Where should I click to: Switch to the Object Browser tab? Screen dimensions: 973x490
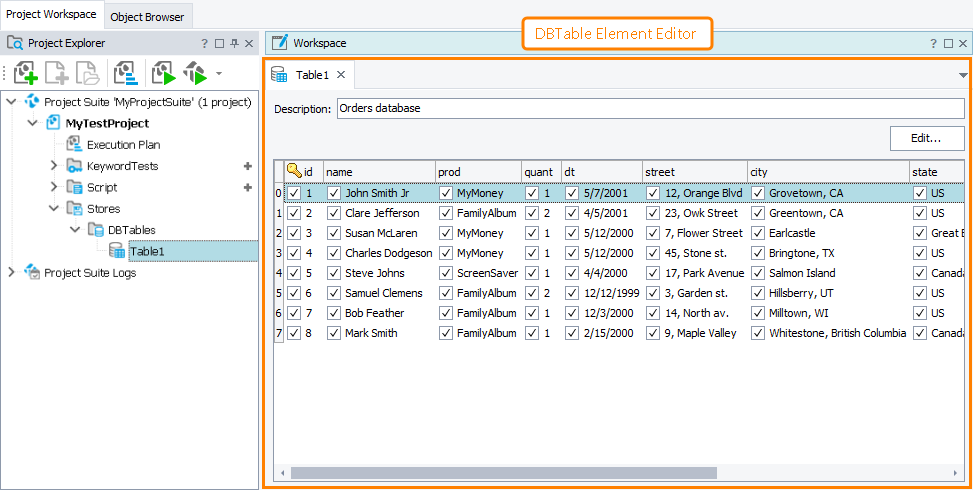146,16
